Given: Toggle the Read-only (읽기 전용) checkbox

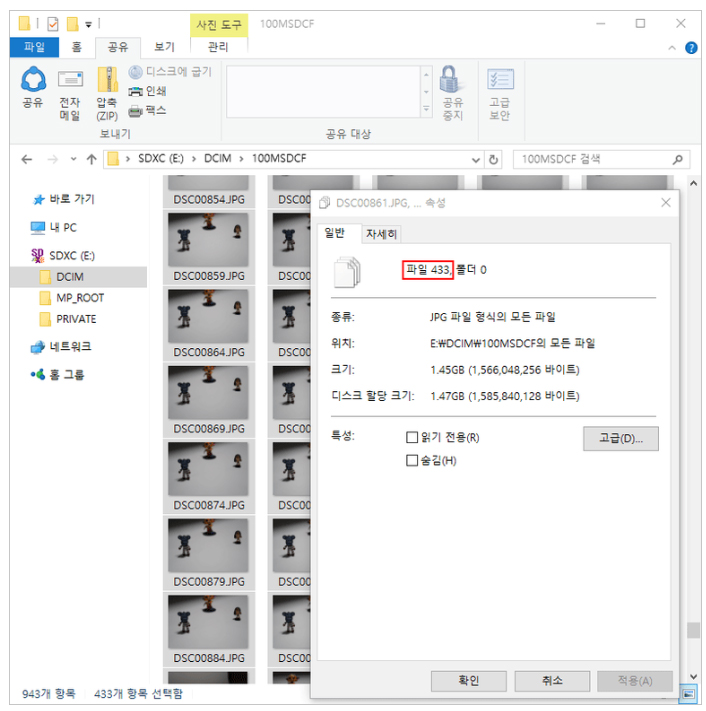Looking at the screenshot, I should click(412, 438).
